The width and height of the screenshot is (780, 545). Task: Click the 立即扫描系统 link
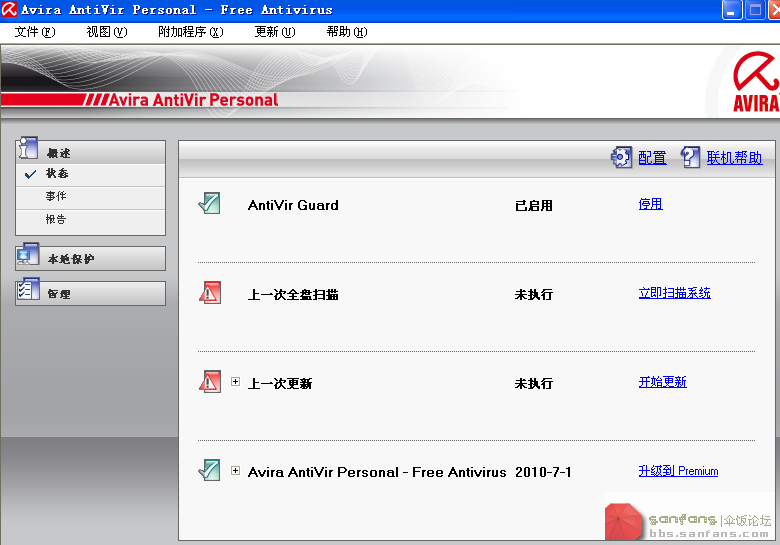[x=675, y=293]
